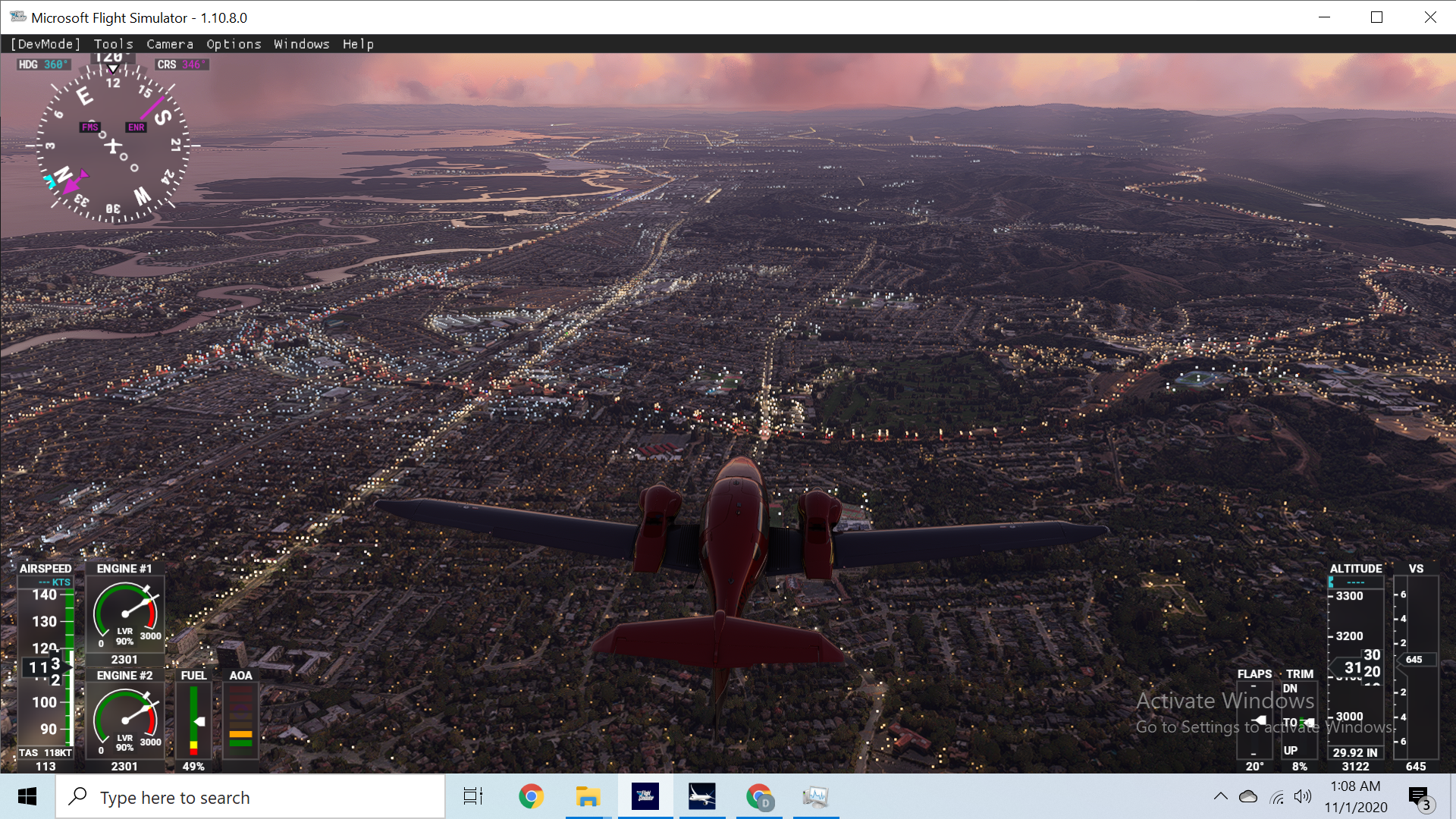Image resolution: width=1456 pixels, height=819 pixels.
Task: Open the Action Center notifications icon
Action: [x=1420, y=797]
